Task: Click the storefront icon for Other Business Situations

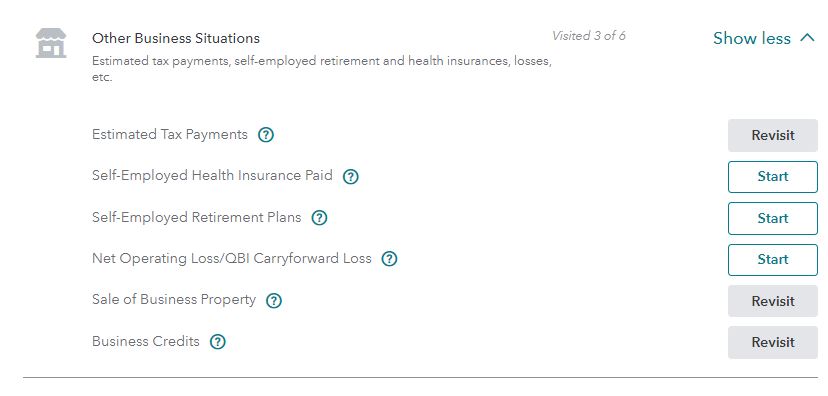Action: (x=51, y=43)
